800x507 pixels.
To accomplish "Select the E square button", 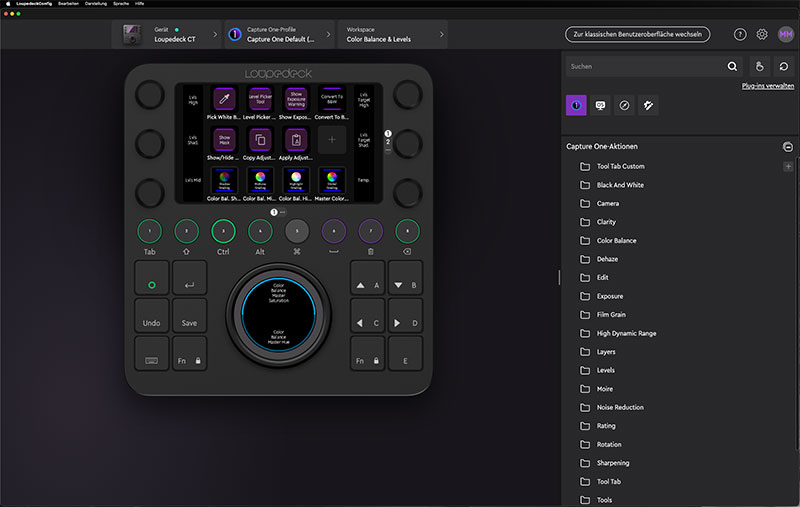I will pyautogui.click(x=406, y=353).
